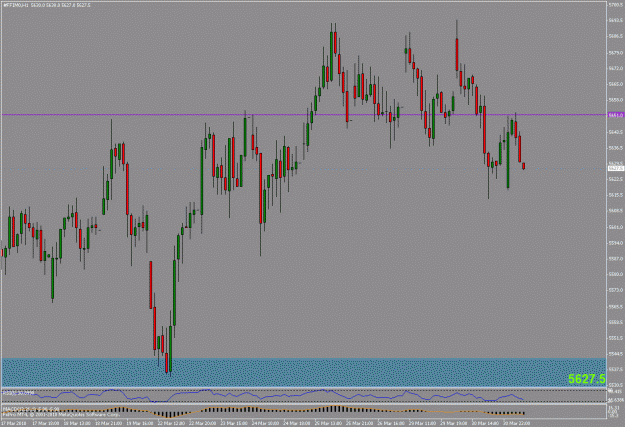
Task: Click the large green 5627.5 price label
Action: [587, 379]
